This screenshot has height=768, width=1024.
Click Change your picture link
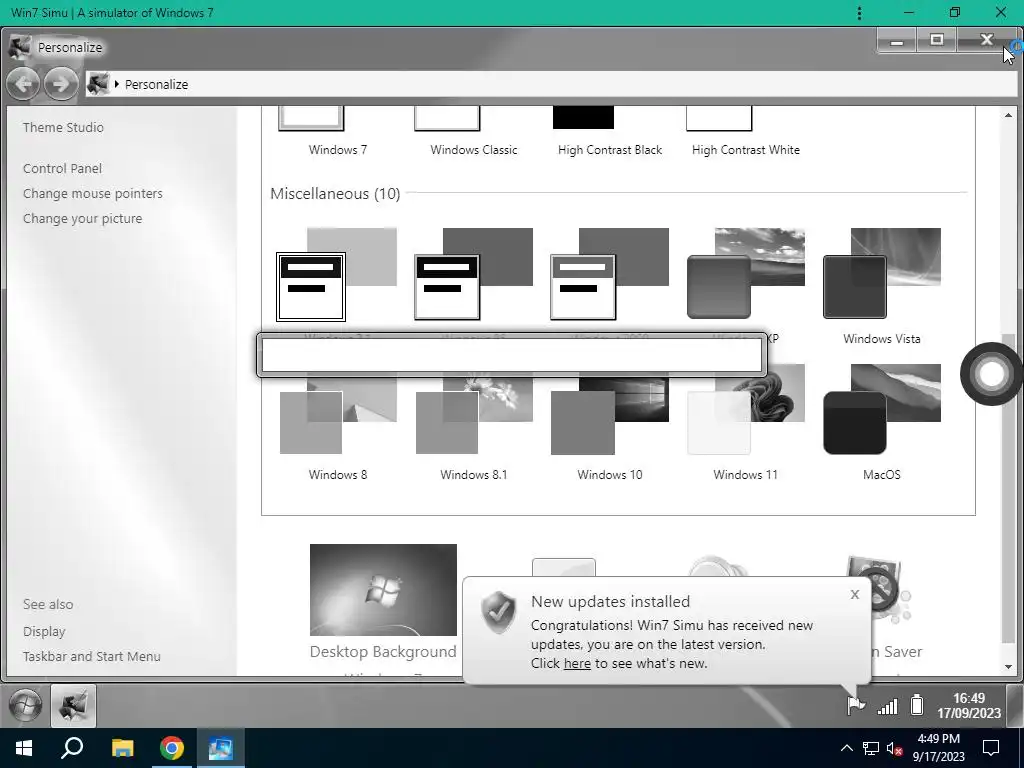point(82,218)
